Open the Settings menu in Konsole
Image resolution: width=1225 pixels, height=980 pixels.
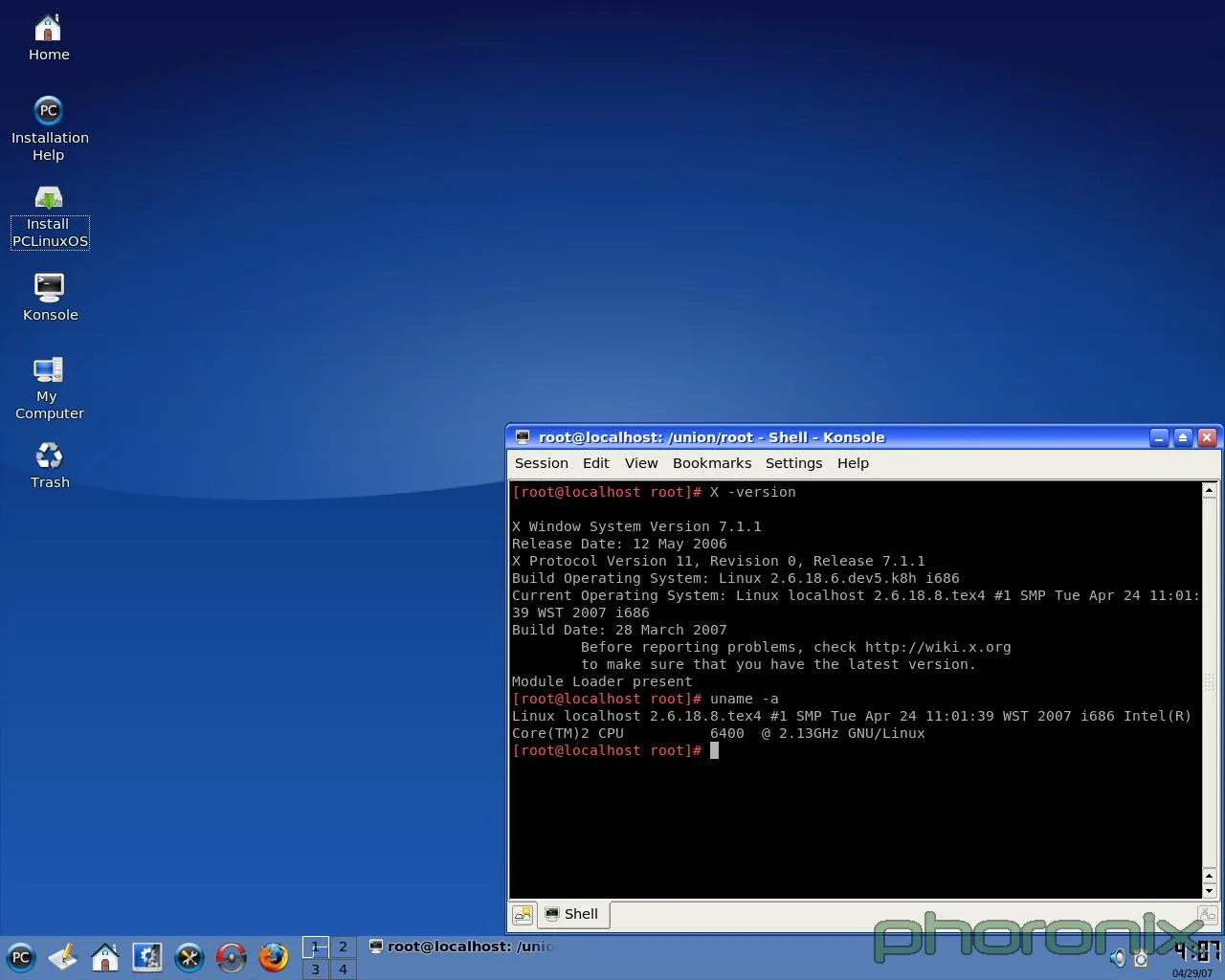point(793,463)
